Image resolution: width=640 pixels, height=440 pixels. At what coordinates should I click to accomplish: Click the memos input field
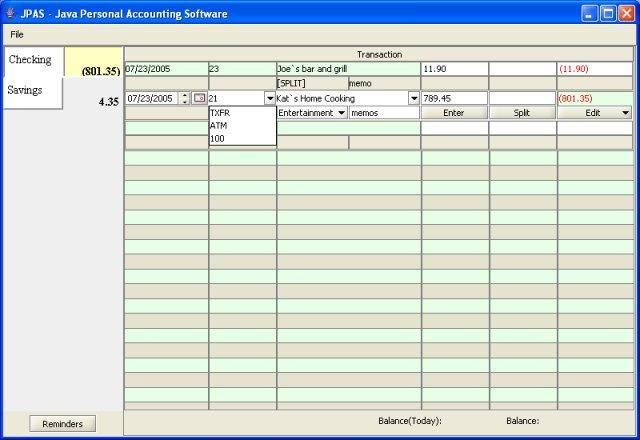pyautogui.click(x=384, y=113)
